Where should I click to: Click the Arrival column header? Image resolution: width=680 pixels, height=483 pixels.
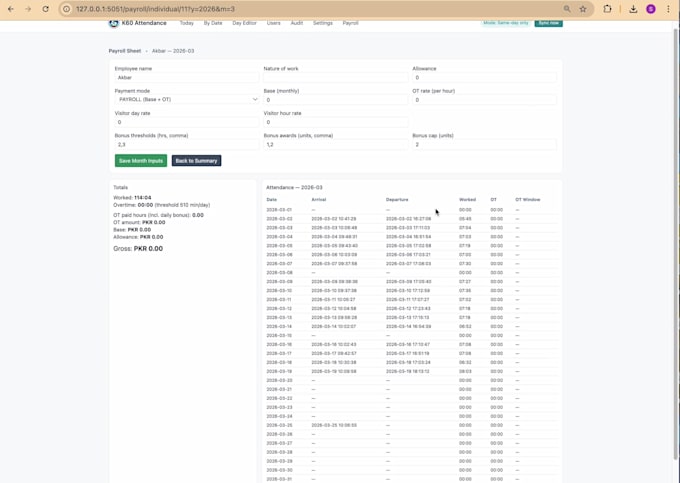(x=319, y=200)
